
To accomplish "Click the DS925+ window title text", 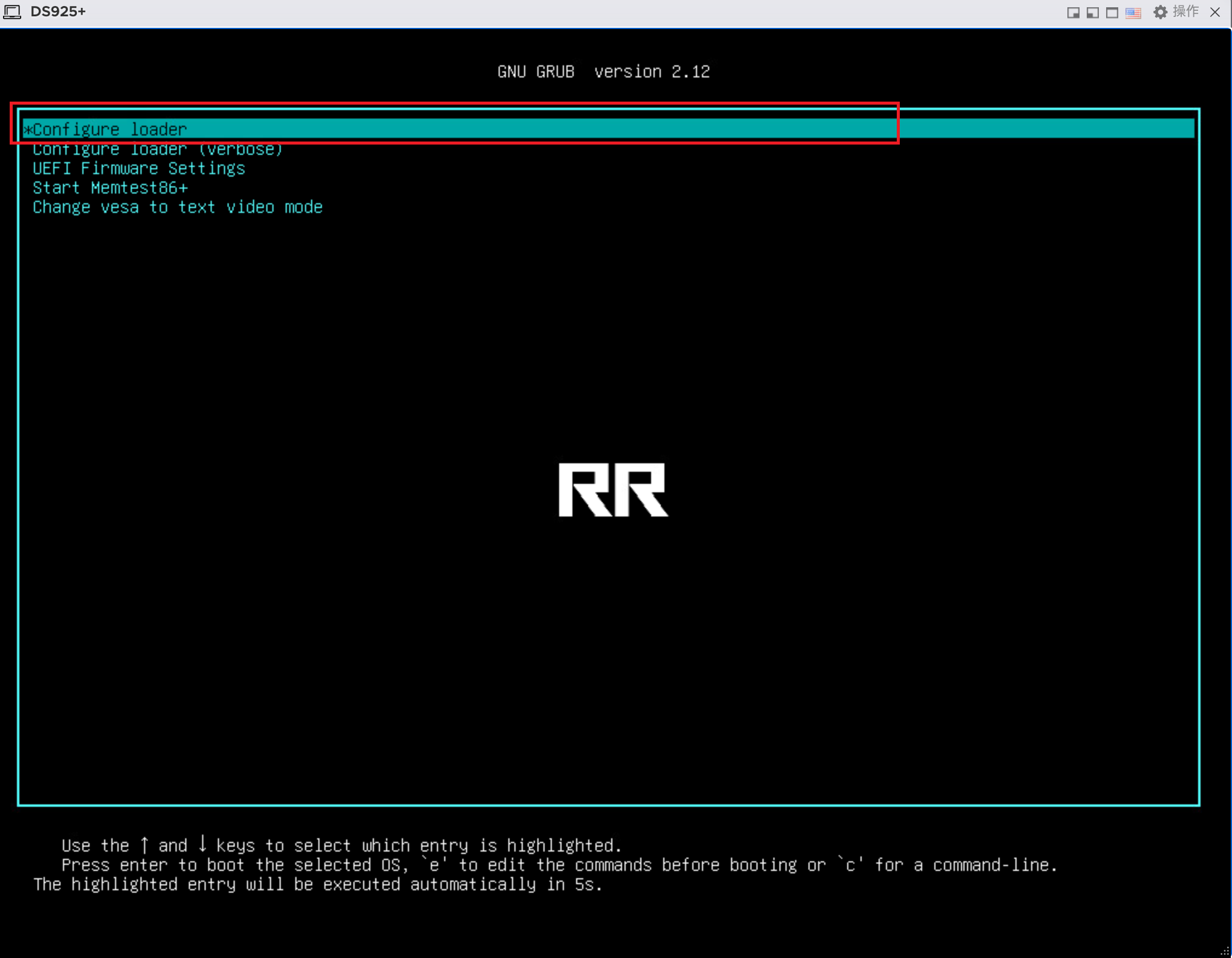I will [58, 11].
